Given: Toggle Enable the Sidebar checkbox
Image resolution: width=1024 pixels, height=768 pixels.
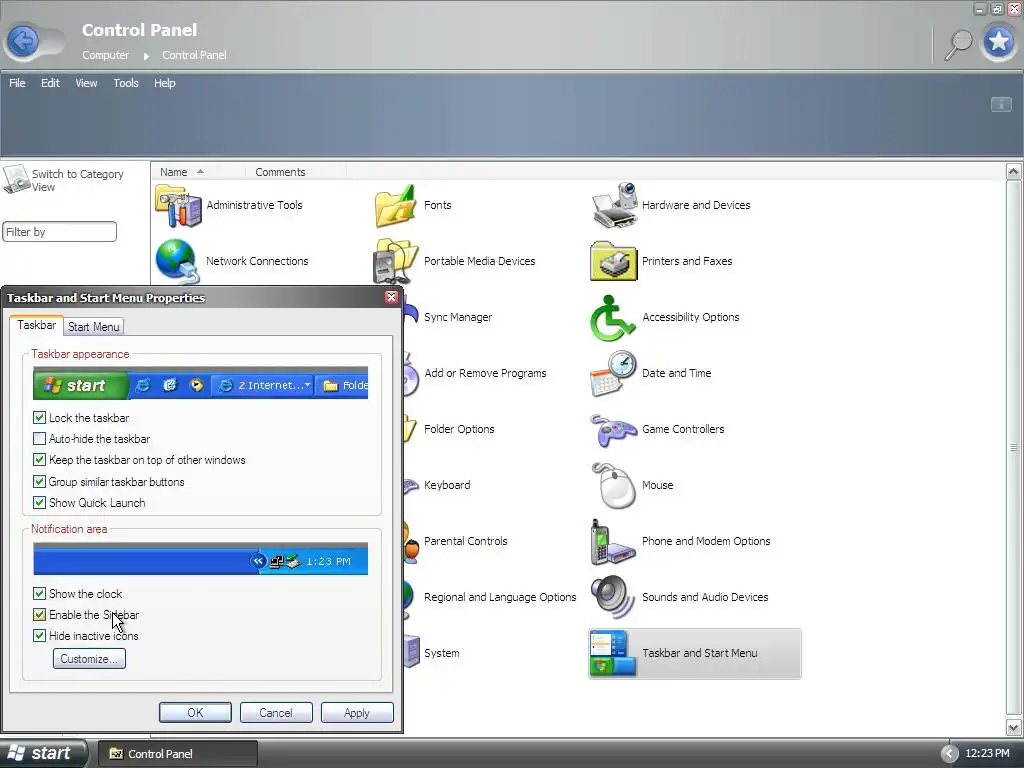Looking at the screenshot, I should tap(39, 615).
